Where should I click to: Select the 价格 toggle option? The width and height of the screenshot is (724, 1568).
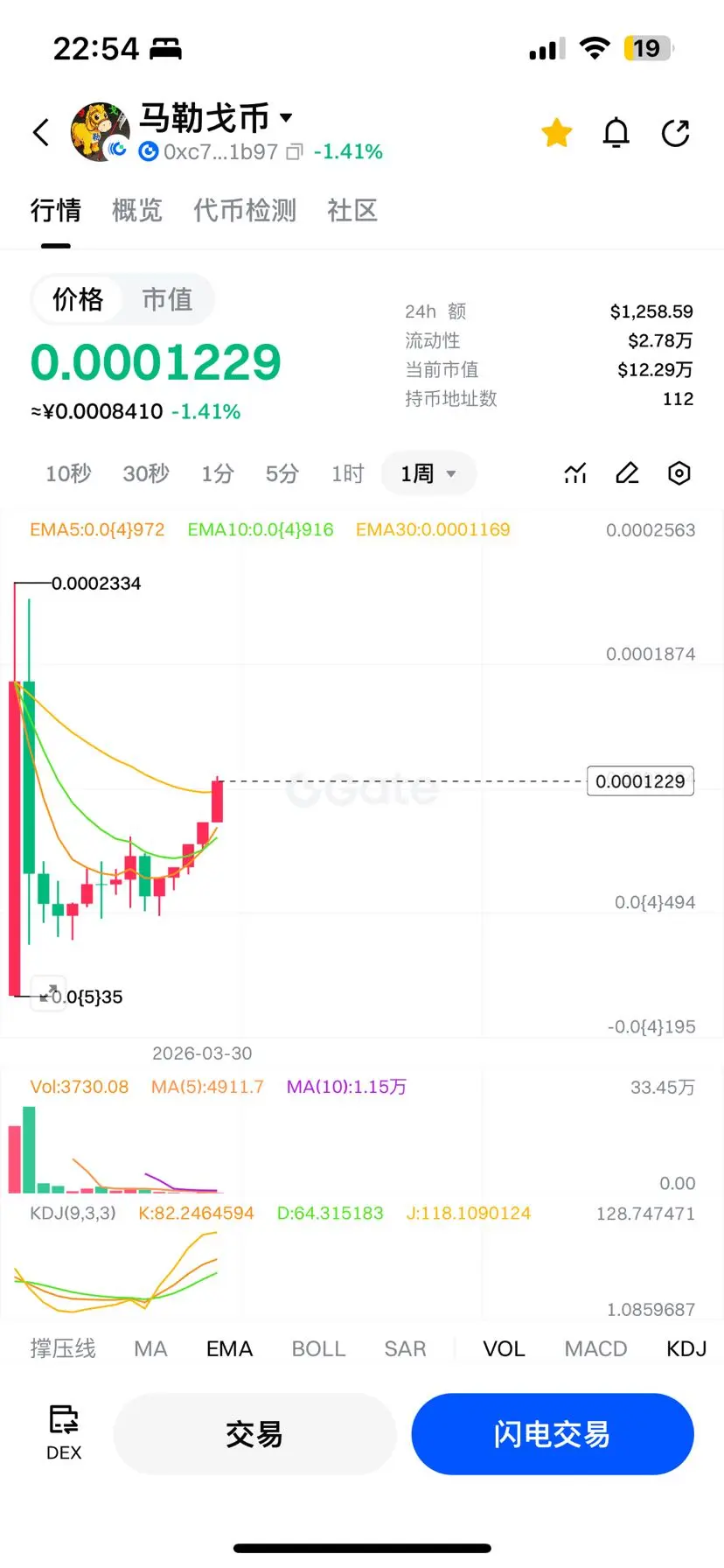[78, 299]
